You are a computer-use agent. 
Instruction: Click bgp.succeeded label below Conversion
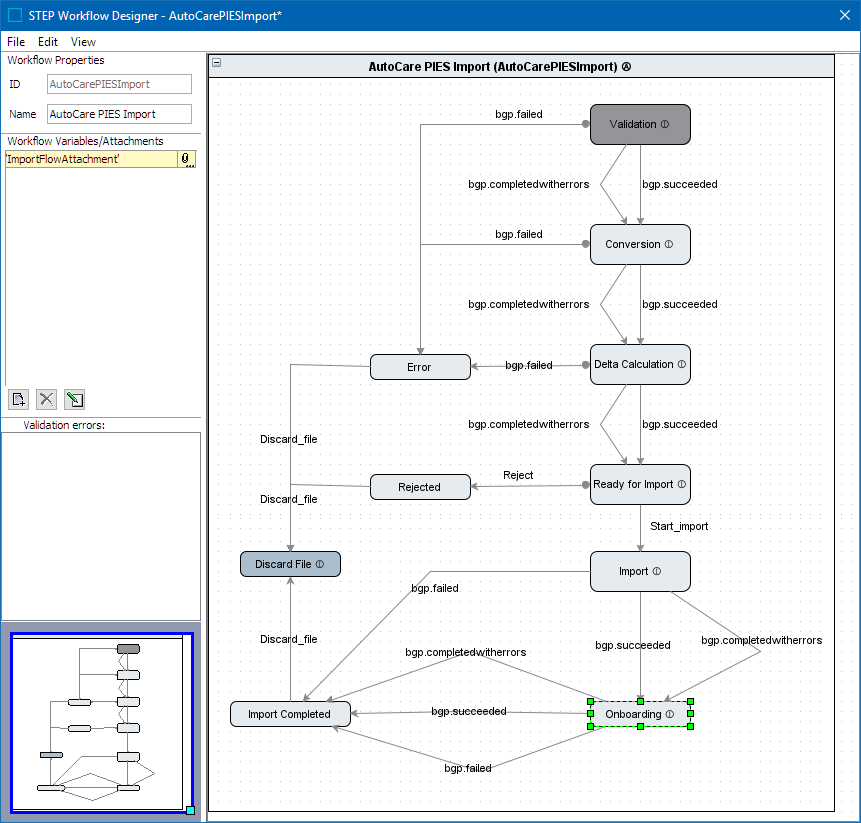pyautogui.click(x=680, y=305)
